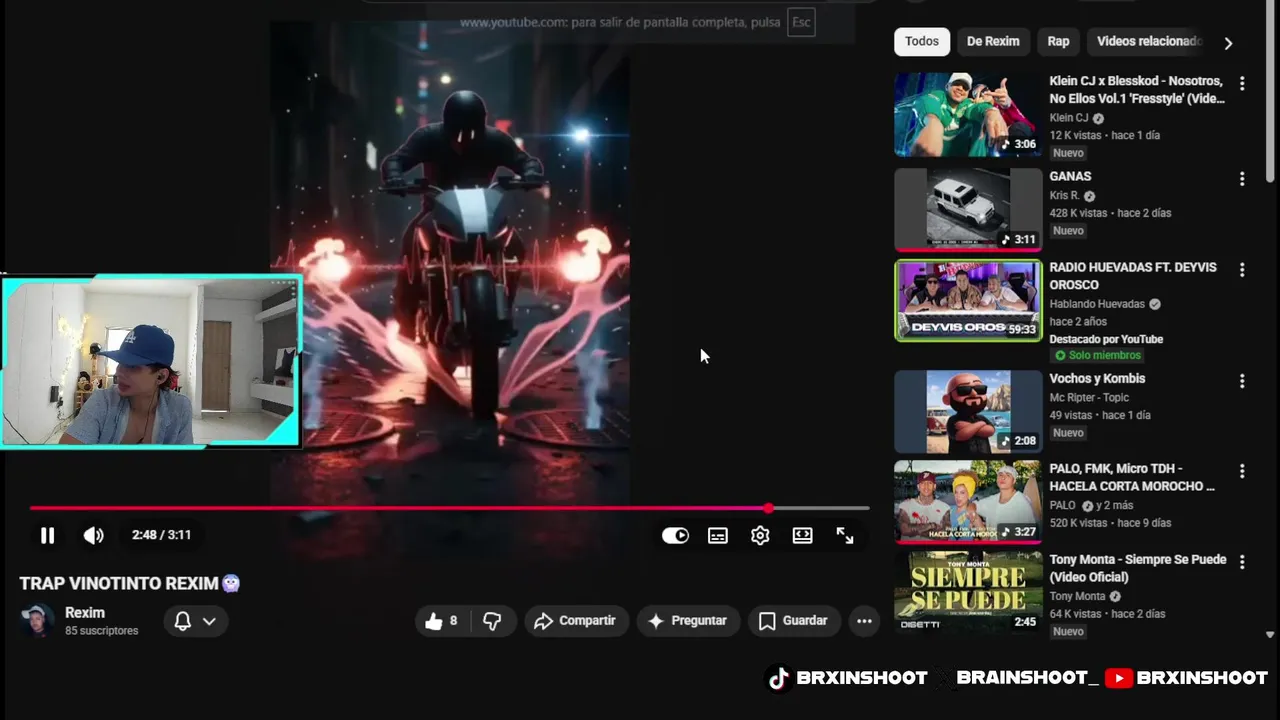Click Hablando Huevadas channel name
The width and height of the screenshot is (1280, 720).
point(1097,304)
